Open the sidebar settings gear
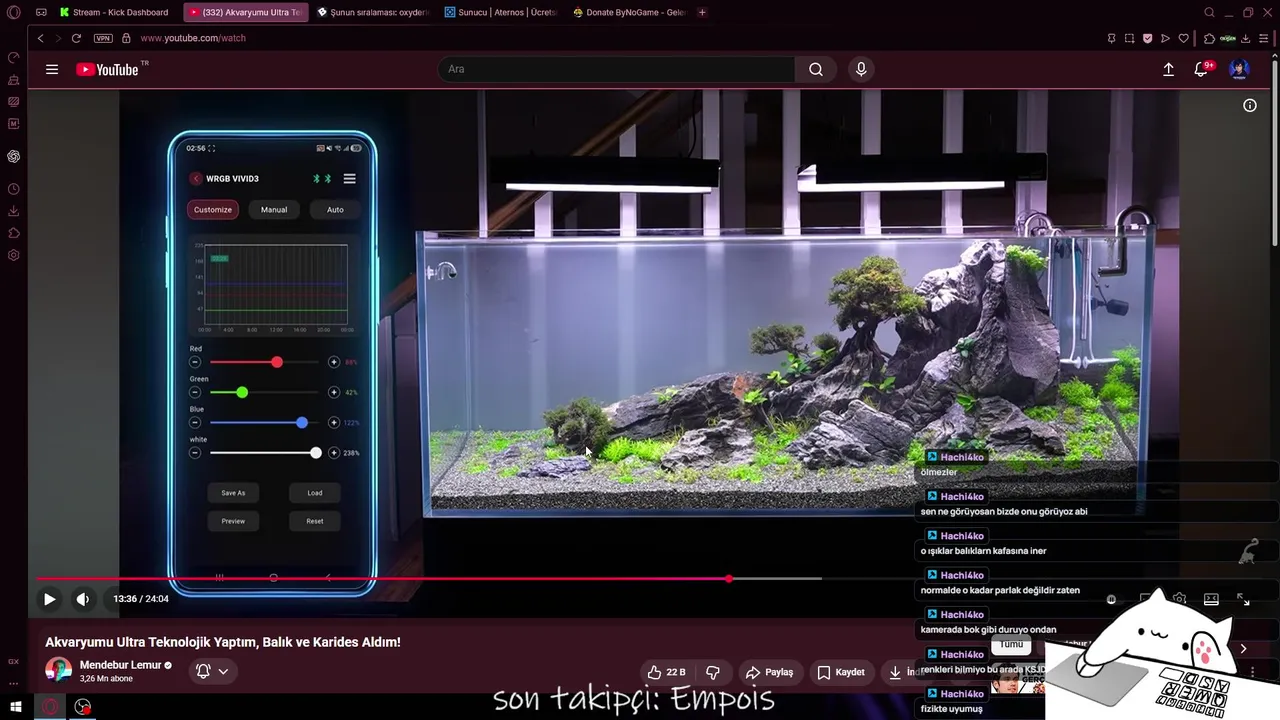1280x720 pixels. [14, 255]
